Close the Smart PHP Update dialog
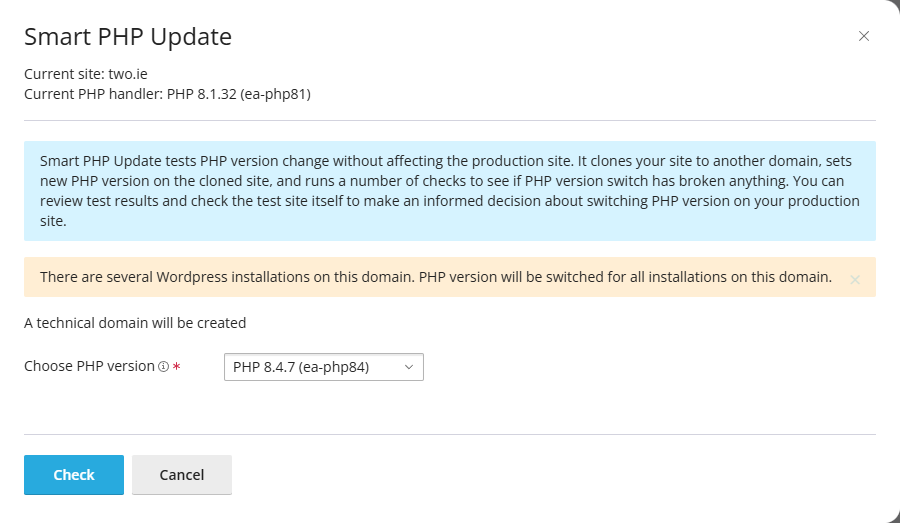The image size is (900, 523). click(x=863, y=36)
